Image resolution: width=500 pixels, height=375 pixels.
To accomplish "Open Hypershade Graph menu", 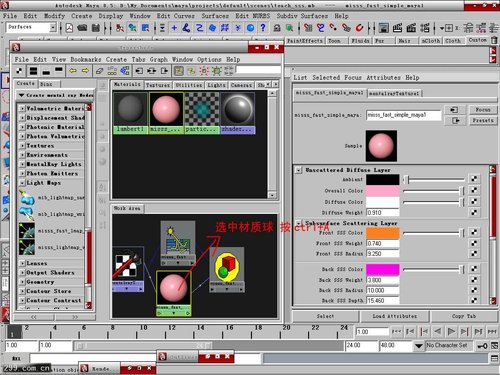I will pos(158,59).
